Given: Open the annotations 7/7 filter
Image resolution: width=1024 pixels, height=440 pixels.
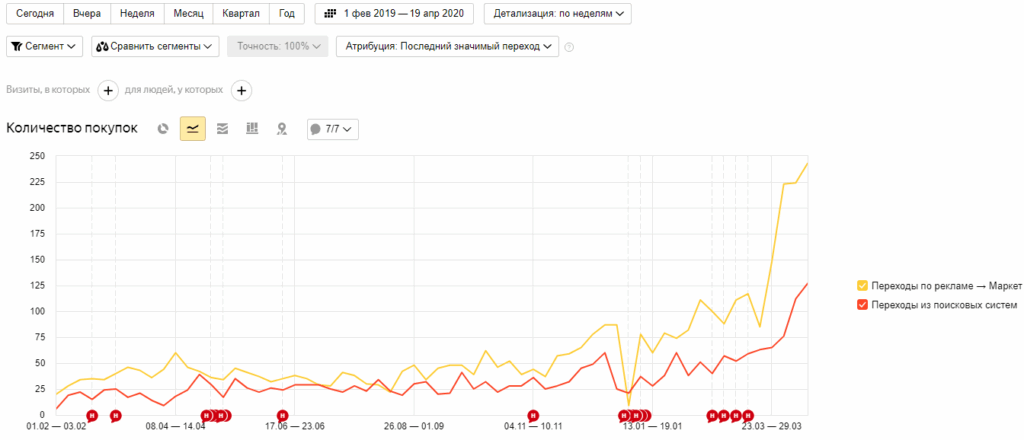Looking at the screenshot, I should tap(332, 129).
